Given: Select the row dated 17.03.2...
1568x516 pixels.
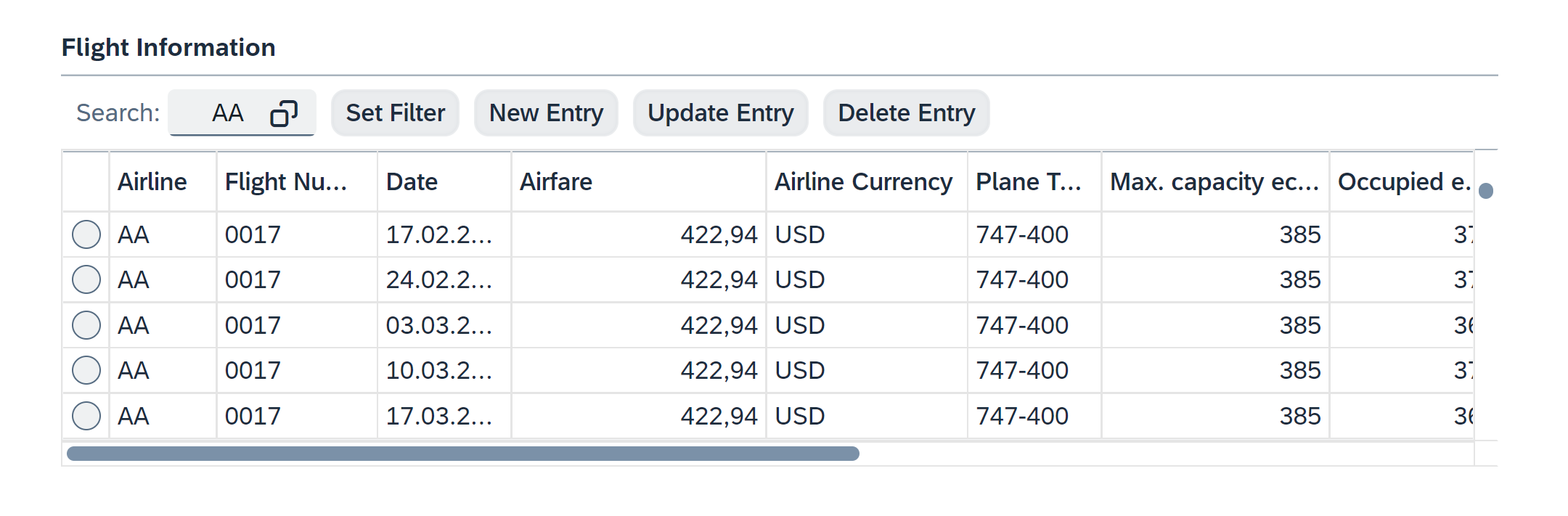Looking at the screenshot, I should (86, 416).
